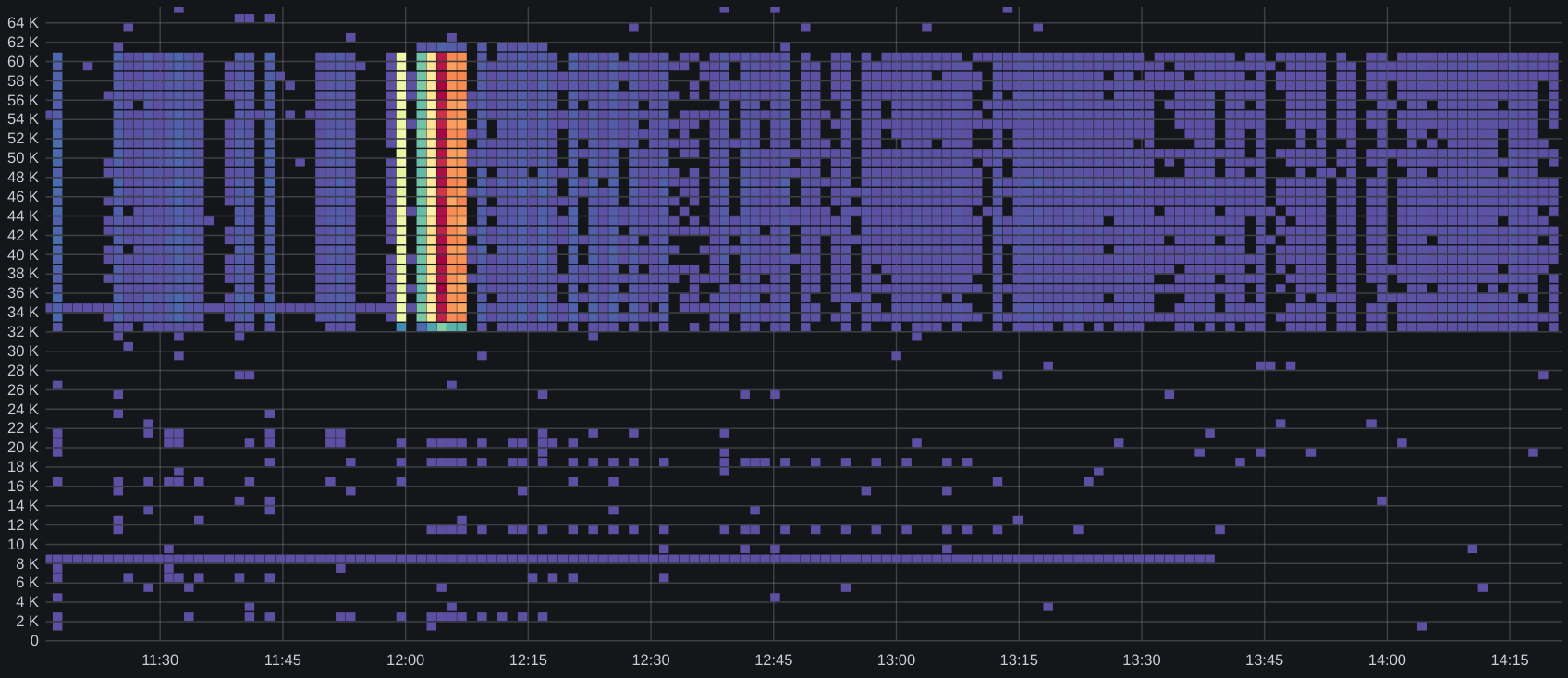Click the 12:15 time axis label

528,660
